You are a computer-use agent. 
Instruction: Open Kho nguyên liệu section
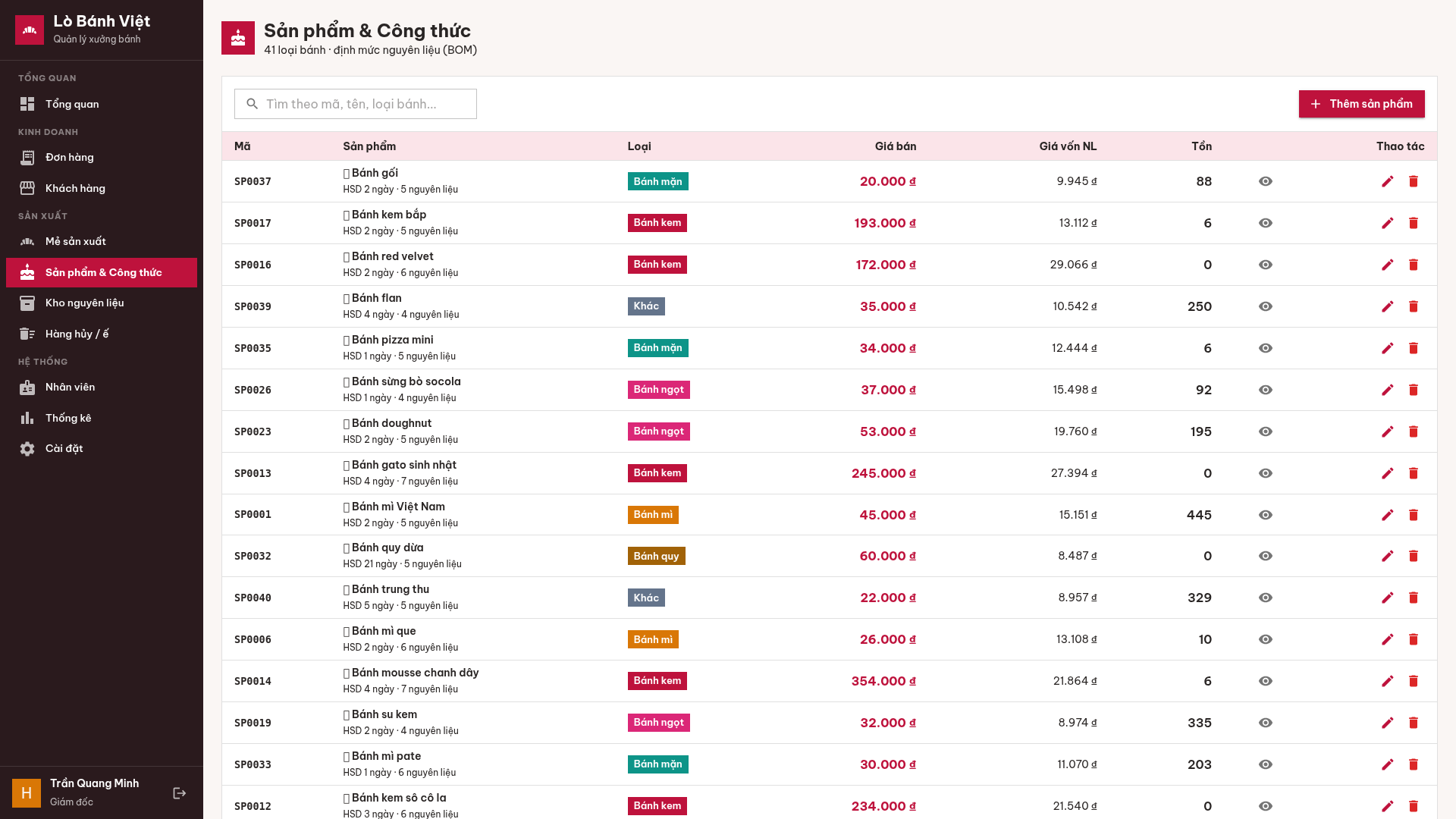coord(102,303)
